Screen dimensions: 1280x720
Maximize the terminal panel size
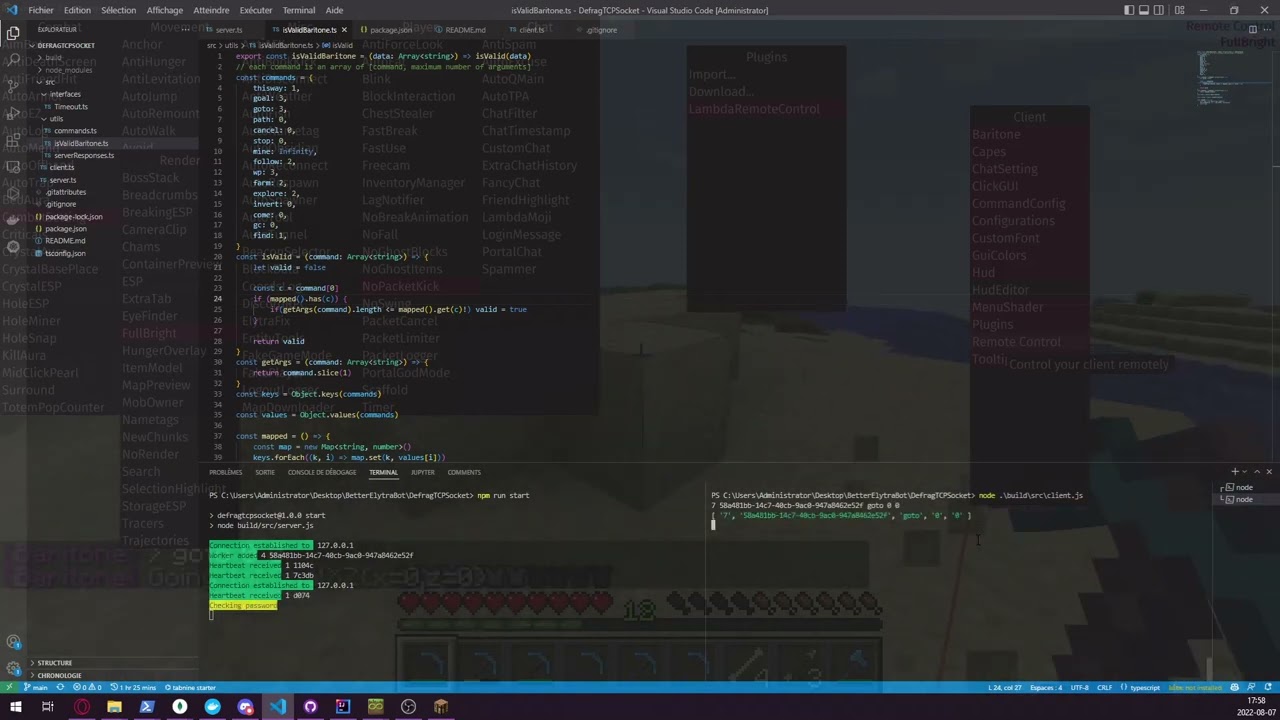click(x=1257, y=472)
